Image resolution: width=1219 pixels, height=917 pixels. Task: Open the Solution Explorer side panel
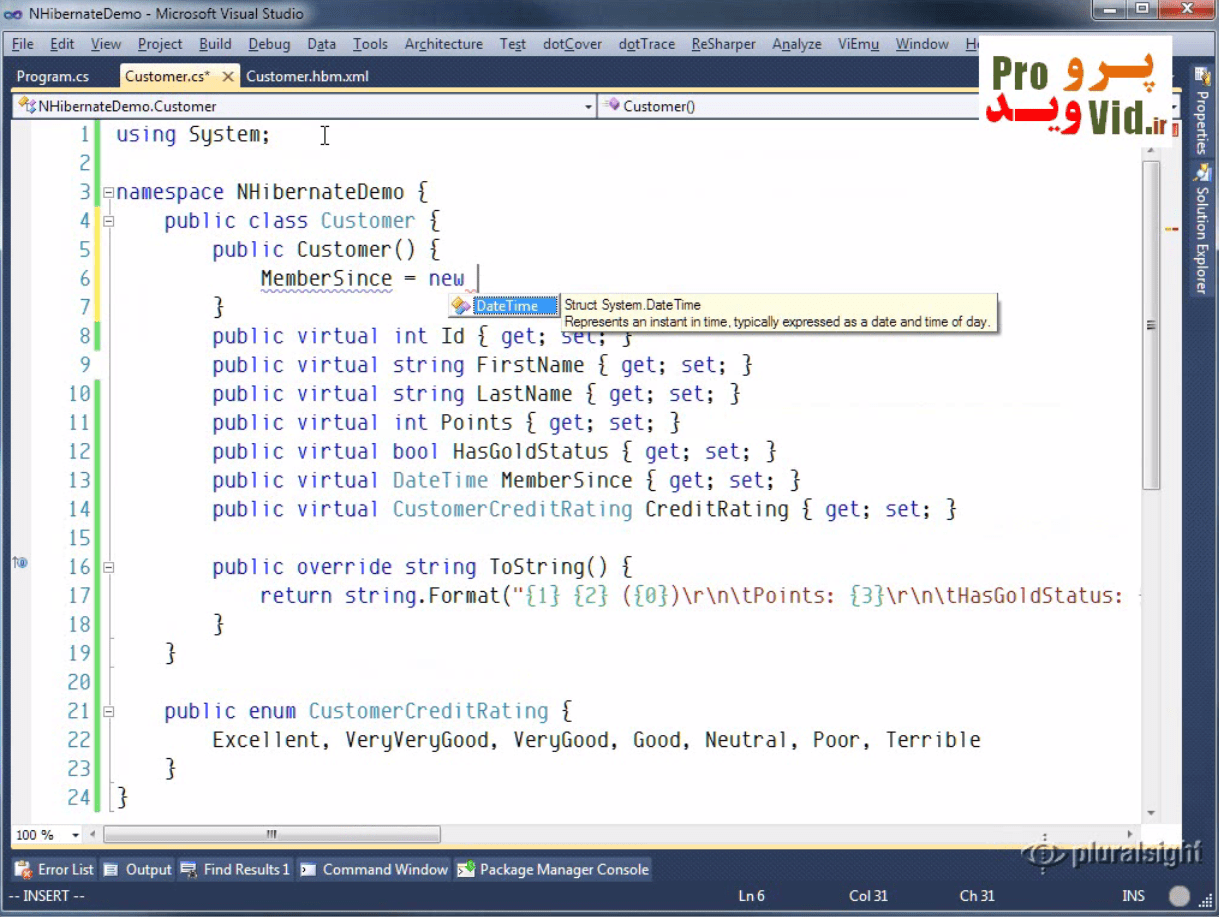tap(1201, 230)
